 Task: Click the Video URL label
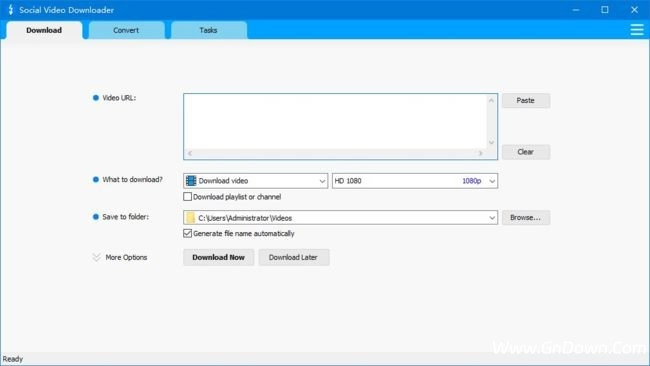point(119,98)
